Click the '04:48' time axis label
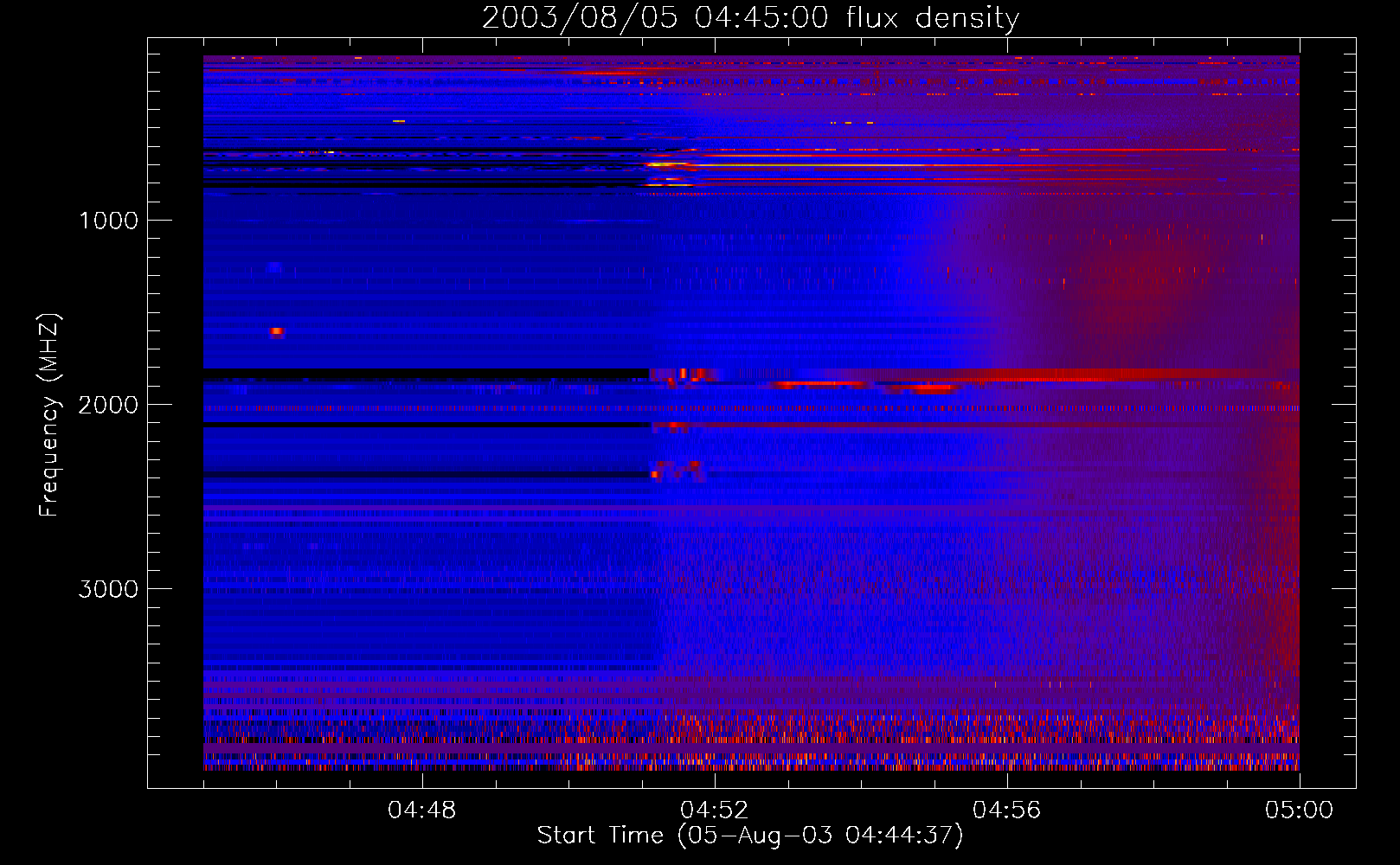 pyautogui.click(x=421, y=811)
